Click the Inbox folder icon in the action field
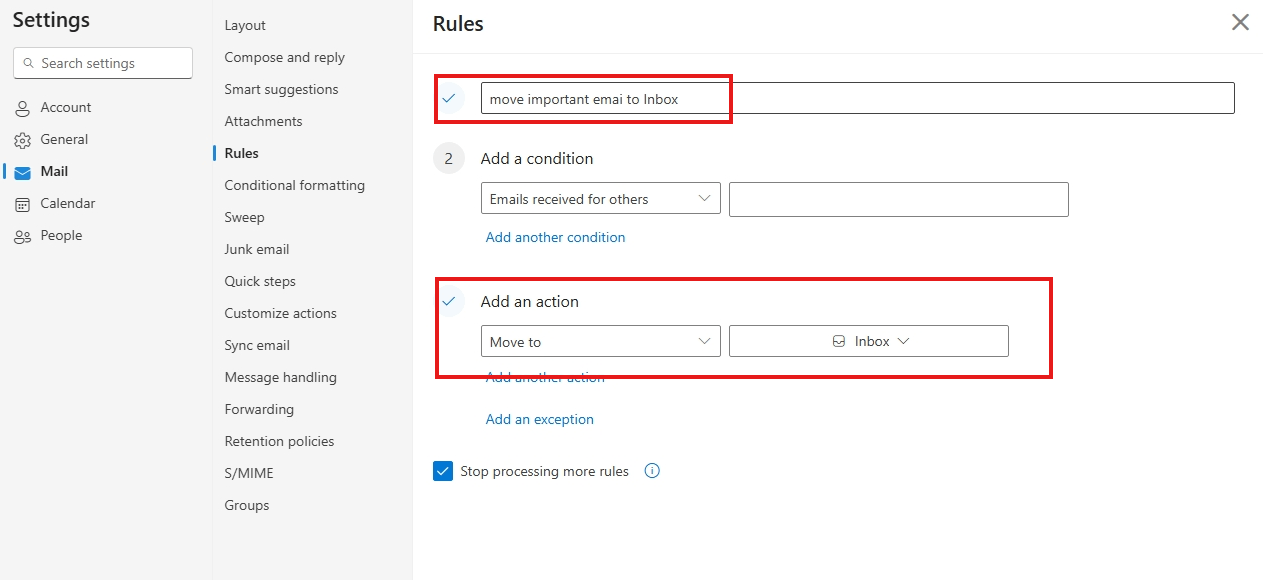The height and width of the screenshot is (580, 1263). [837, 340]
